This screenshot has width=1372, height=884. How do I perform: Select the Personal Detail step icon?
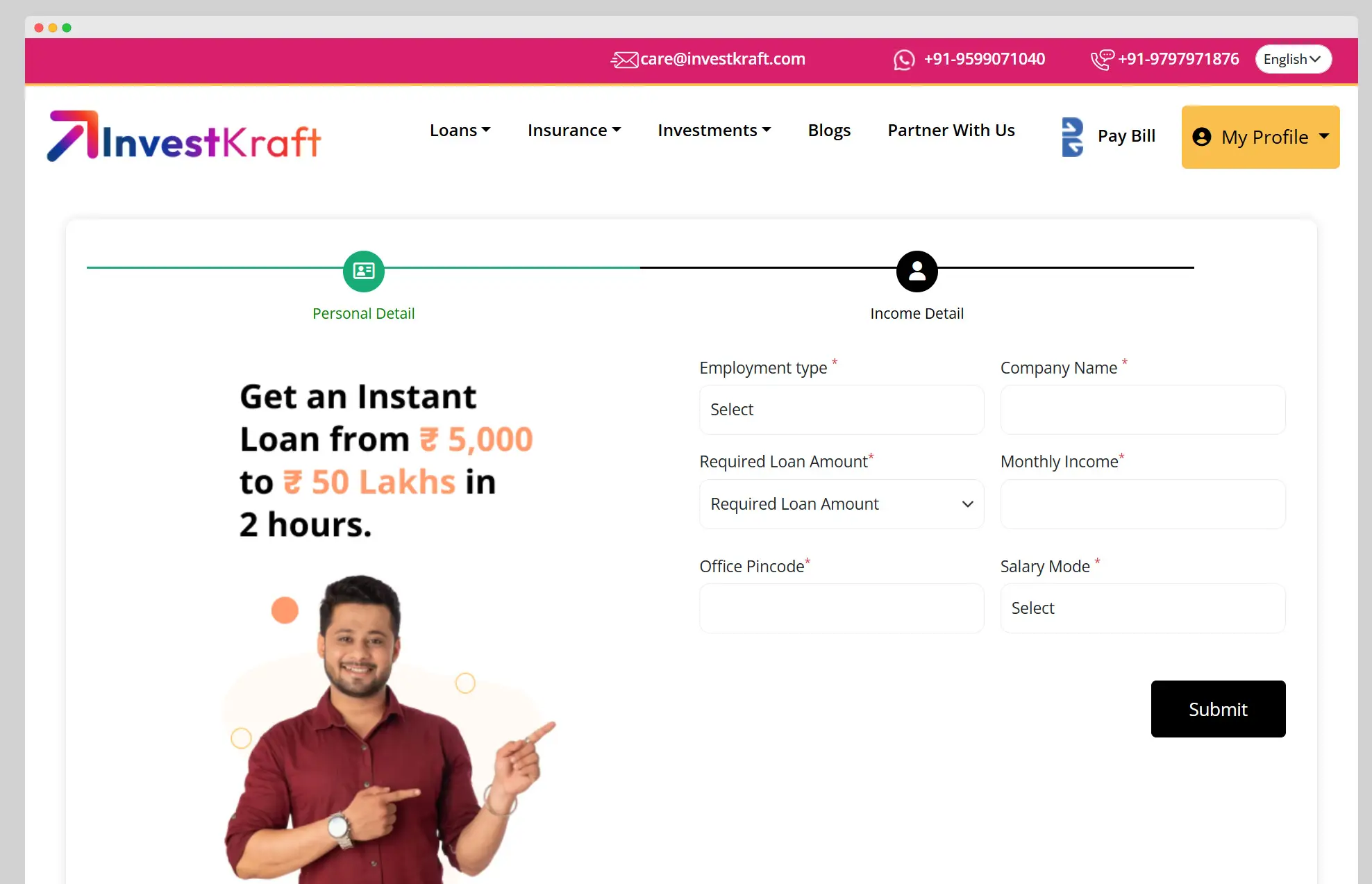pyautogui.click(x=364, y=272)
